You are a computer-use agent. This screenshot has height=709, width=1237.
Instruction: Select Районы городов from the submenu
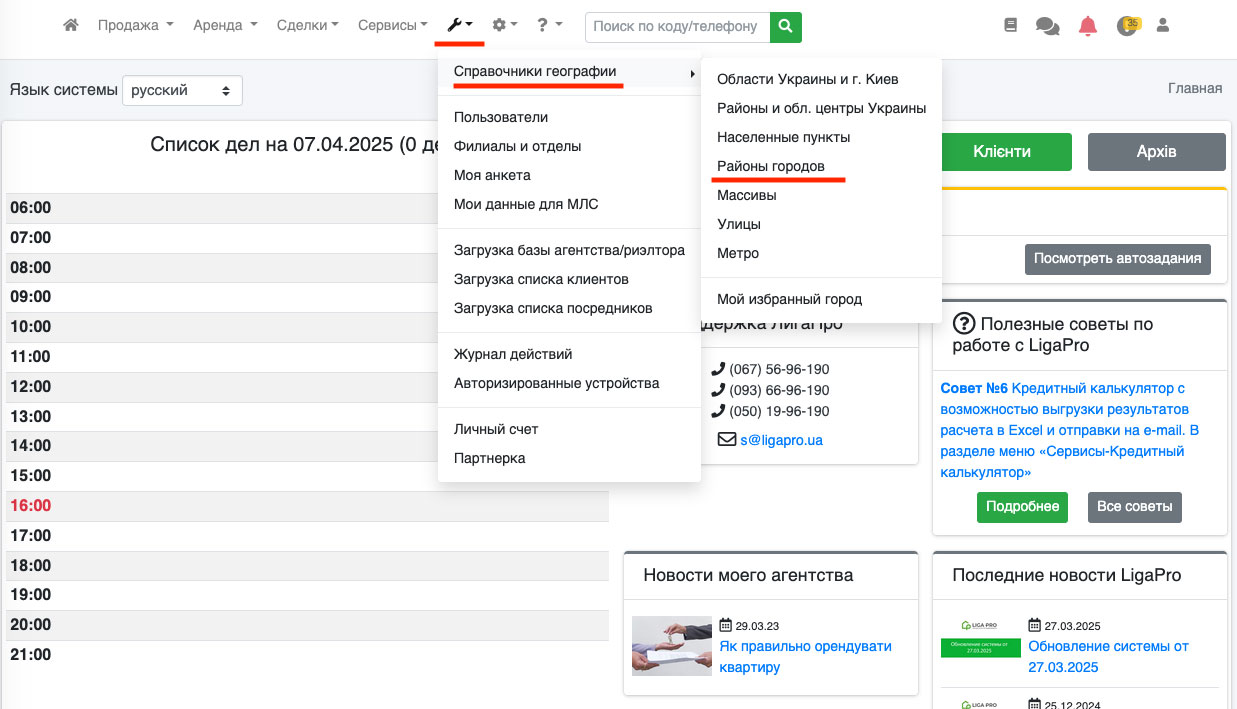(x=770, y=166)
